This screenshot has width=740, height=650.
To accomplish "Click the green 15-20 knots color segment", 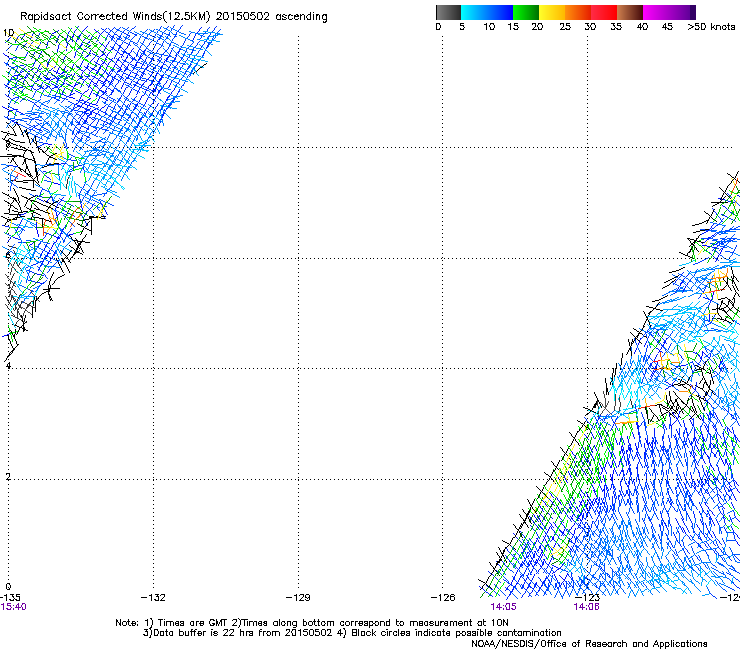I will point(526,12).
